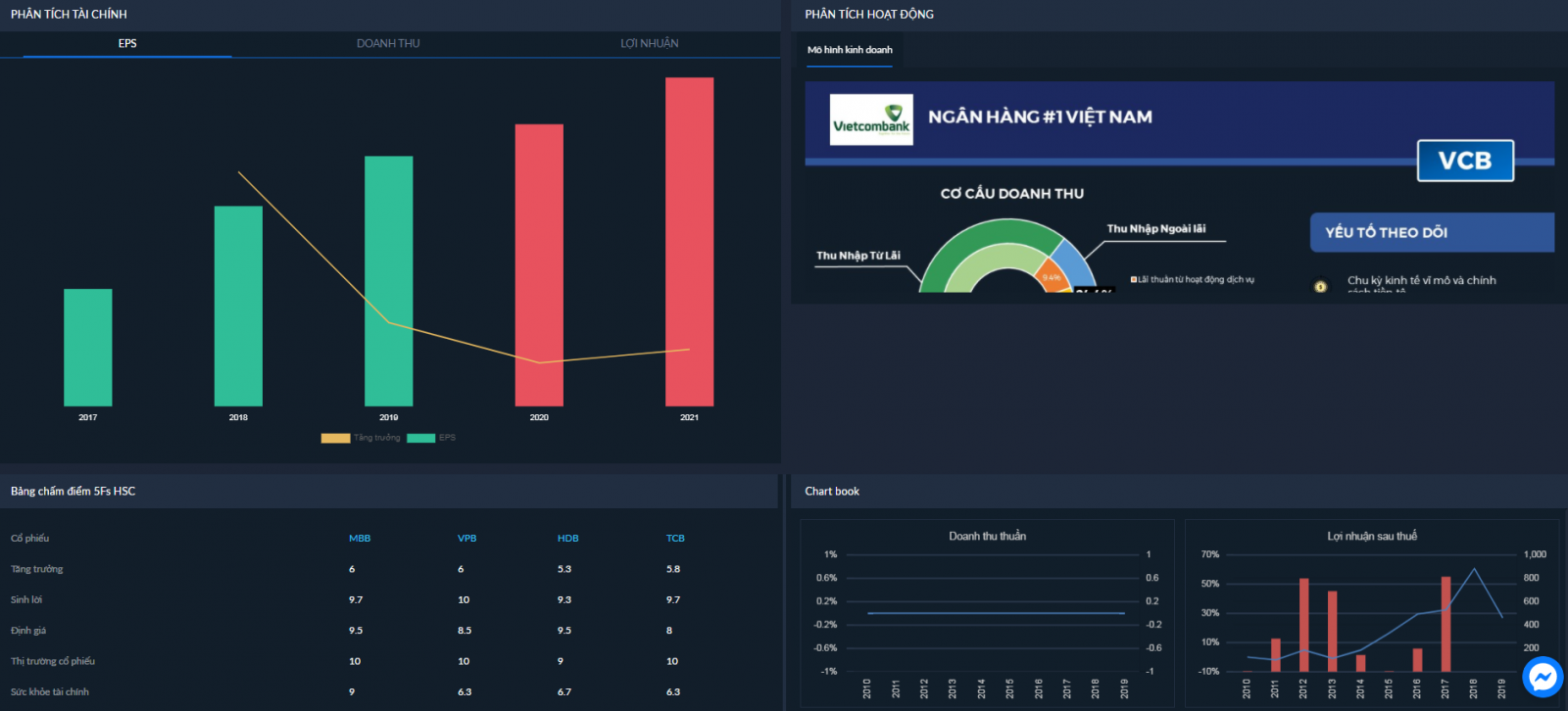Click the 2017 EPS bar

pos(88,347)
